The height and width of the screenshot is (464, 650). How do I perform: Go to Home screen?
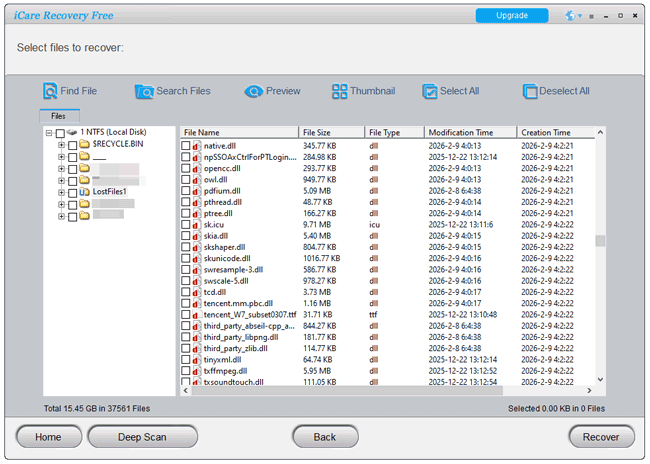click(x=49, y=437)
